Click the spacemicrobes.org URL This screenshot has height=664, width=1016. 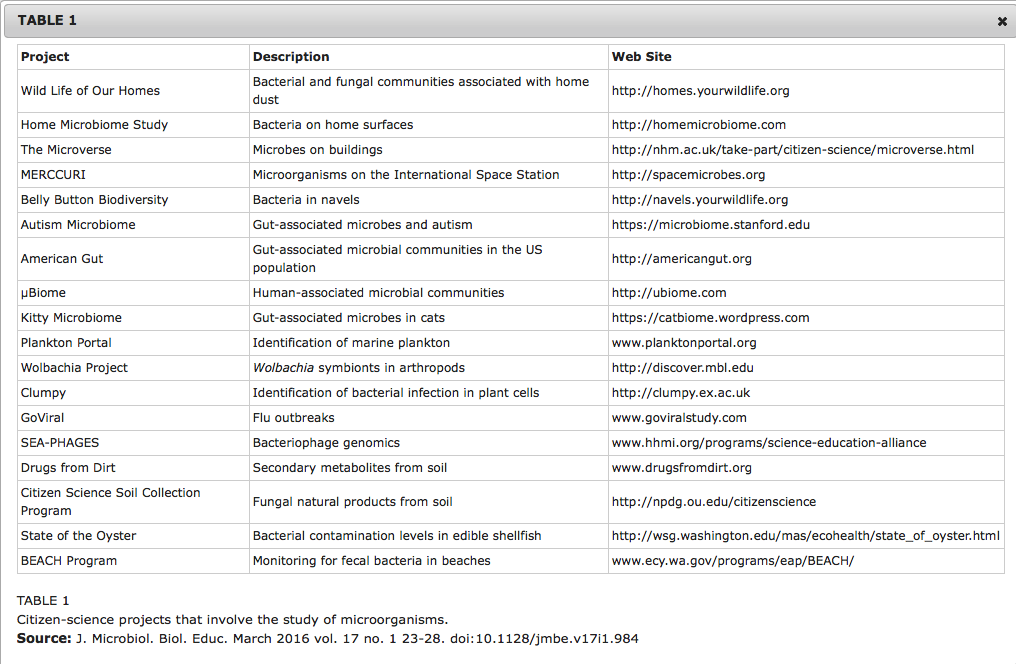coord(688,175)
